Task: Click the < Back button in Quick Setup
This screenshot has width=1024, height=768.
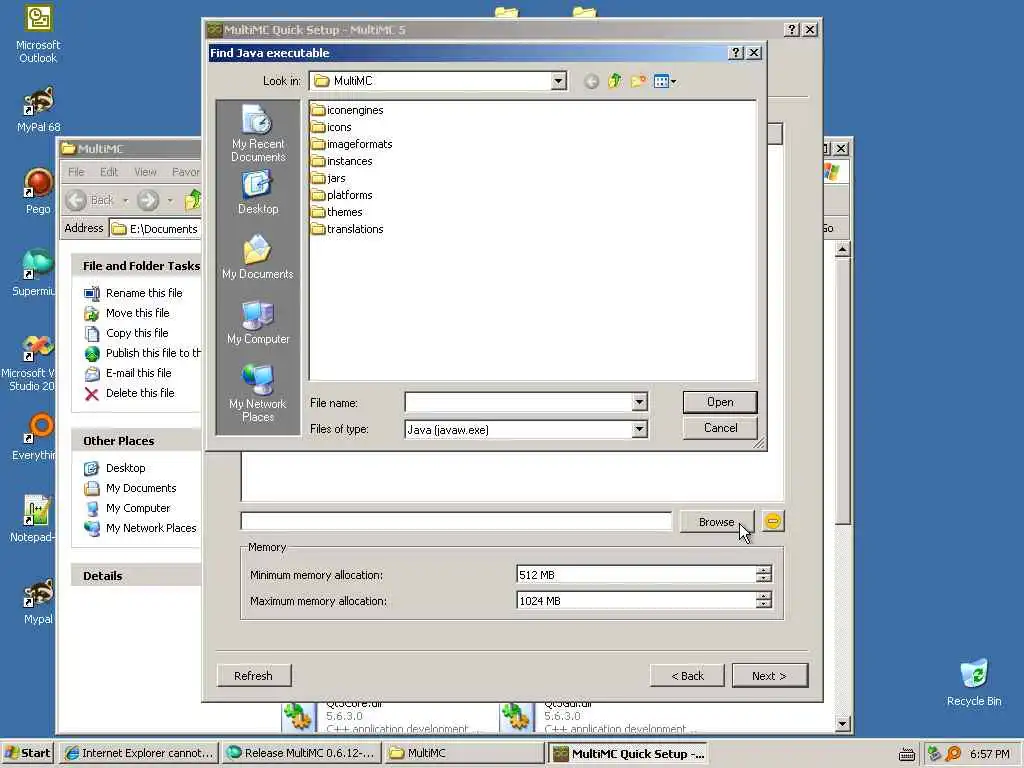Action: [x=687, y=675]
